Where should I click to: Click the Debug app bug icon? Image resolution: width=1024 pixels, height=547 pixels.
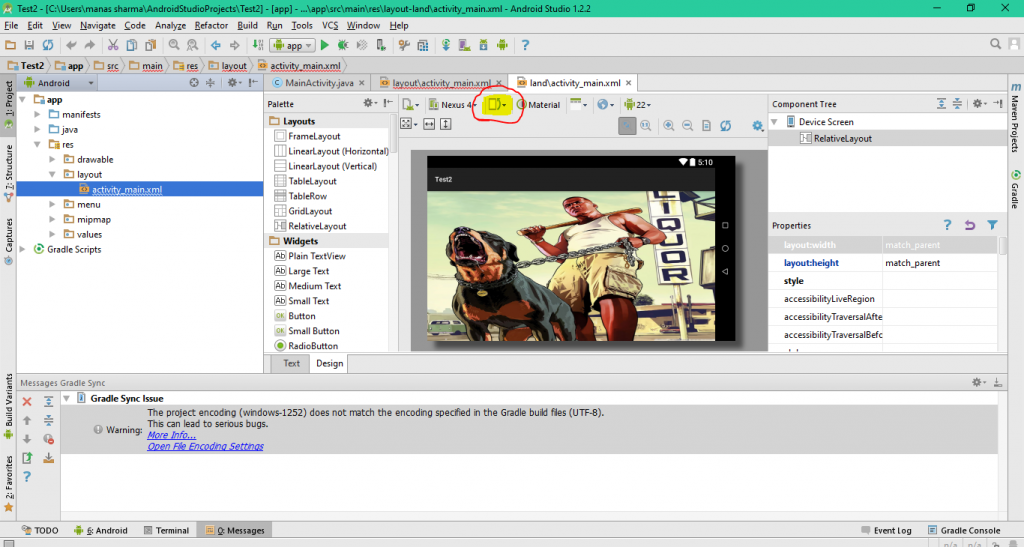click(x=343, y=45)
